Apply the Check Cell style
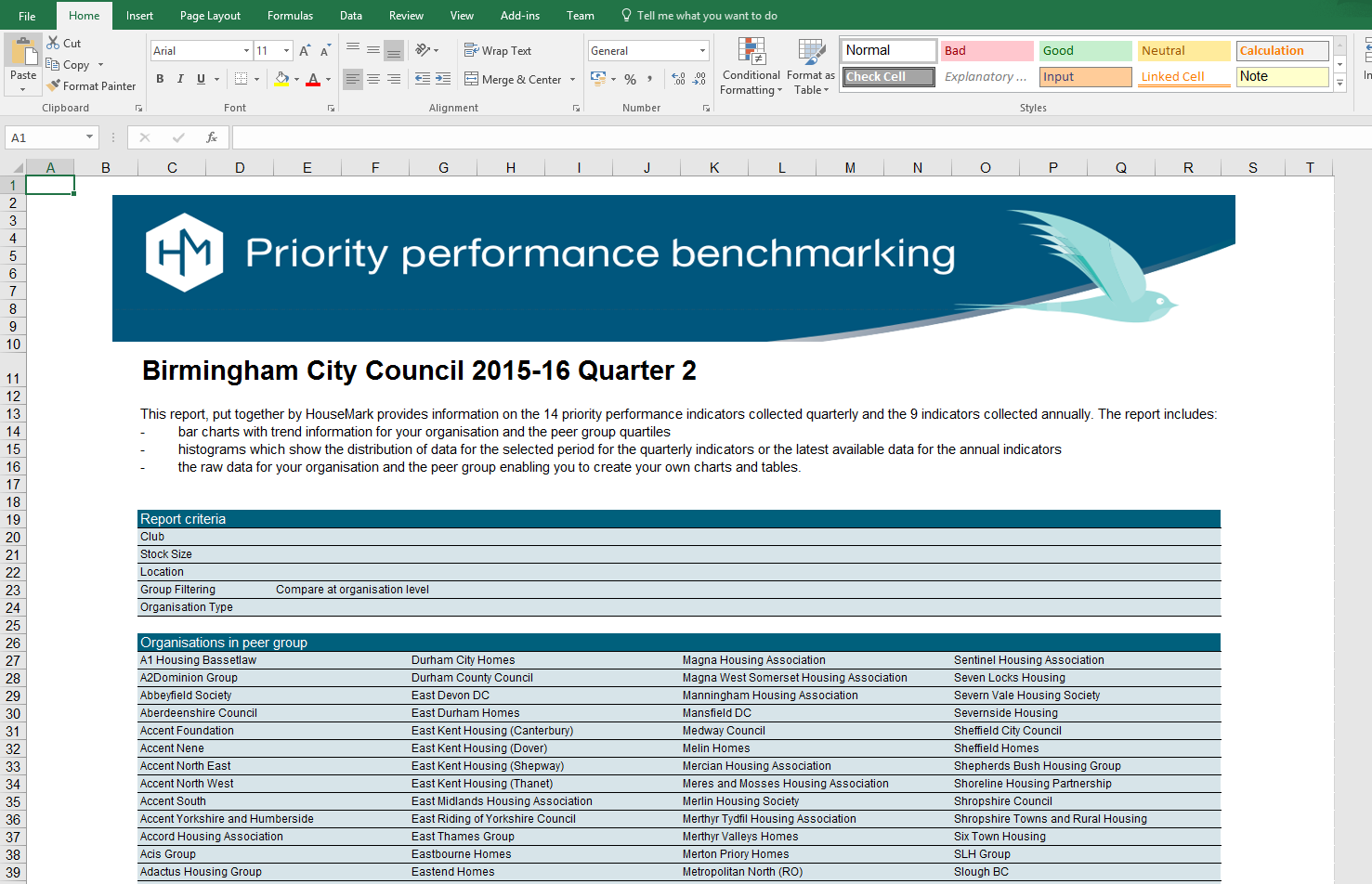 tap(889, 77)
